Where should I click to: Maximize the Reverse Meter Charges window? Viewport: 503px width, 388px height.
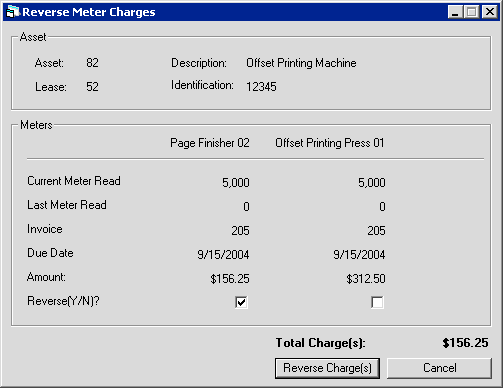(472, 12)
